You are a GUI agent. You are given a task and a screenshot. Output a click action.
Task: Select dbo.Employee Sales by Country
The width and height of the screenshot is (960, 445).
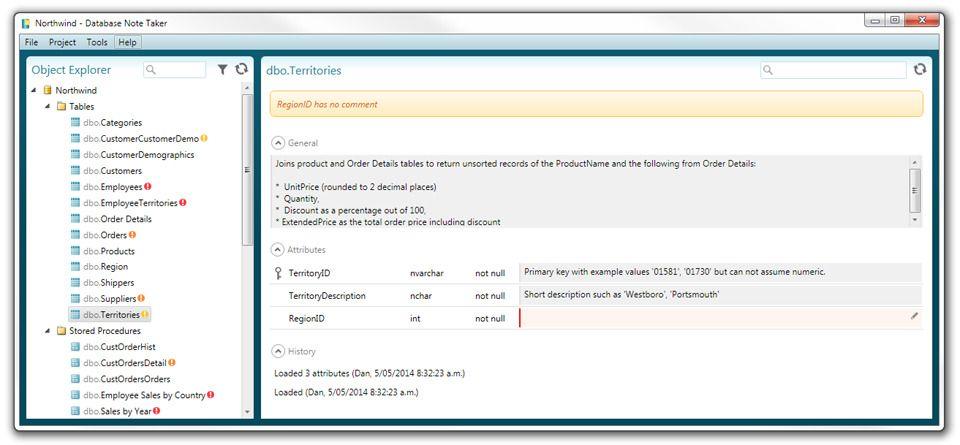pyautogui.click(x=144, y=395)
